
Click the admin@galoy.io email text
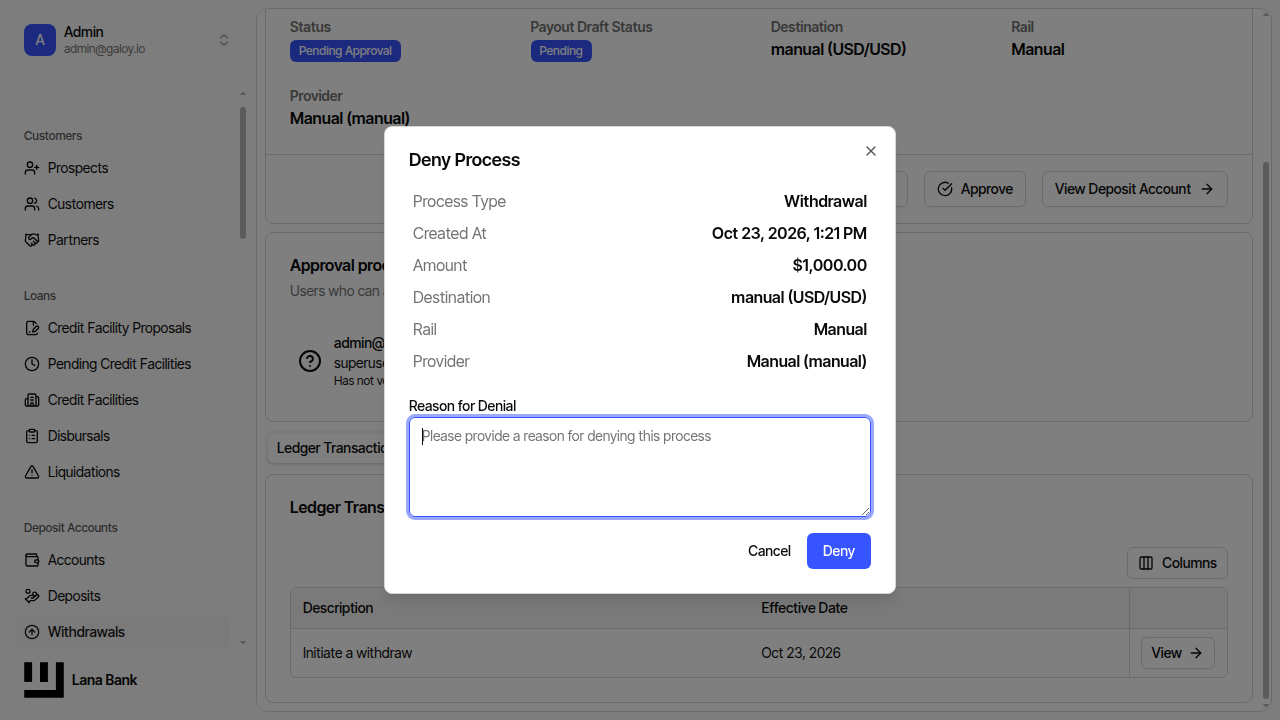click(105, 49)
